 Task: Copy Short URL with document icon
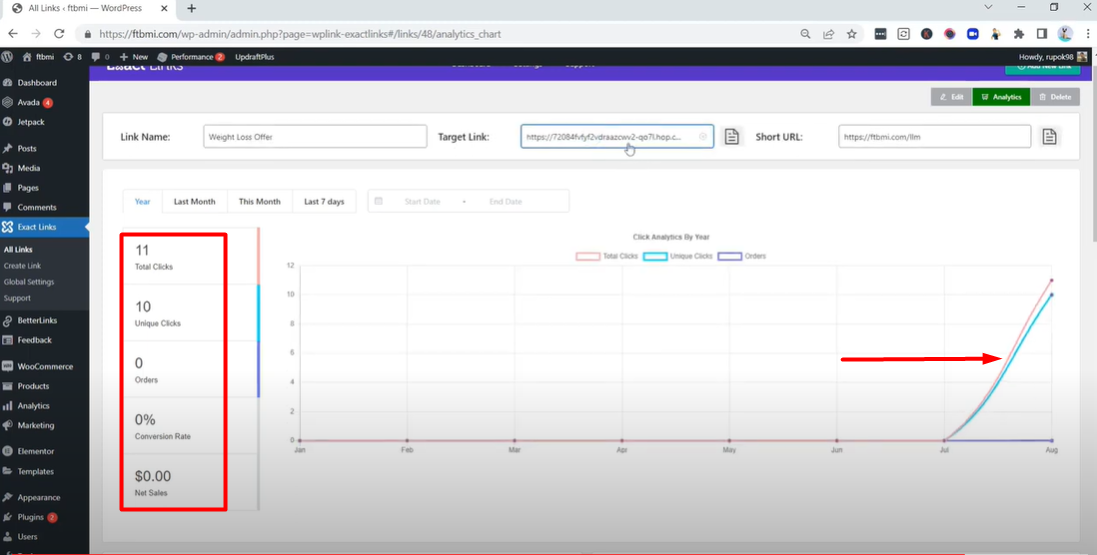click(x=1049, y=136)
